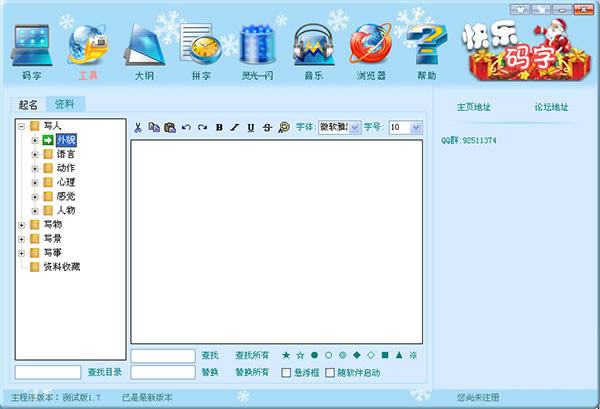The width and height of the screenshot is (600, 409).
Task: Click the undo arrow icon
Action: point(186,128)
